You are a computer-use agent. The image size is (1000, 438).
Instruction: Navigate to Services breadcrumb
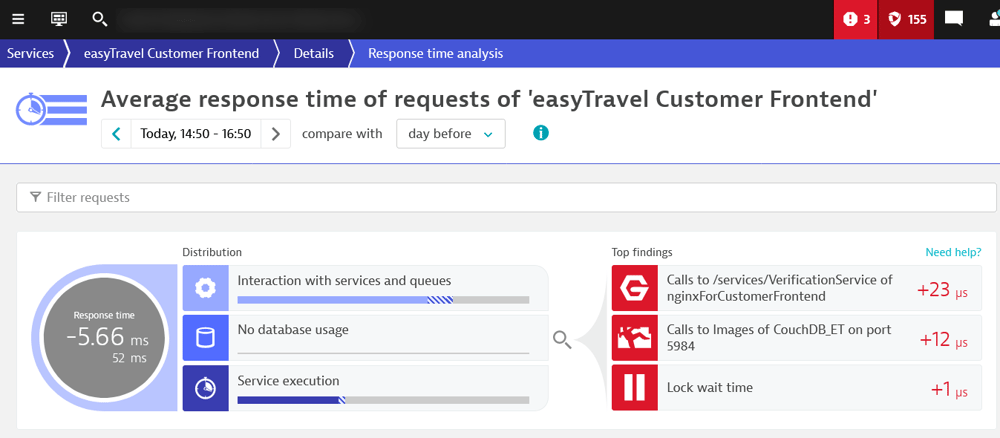click(x=31, y=54)
